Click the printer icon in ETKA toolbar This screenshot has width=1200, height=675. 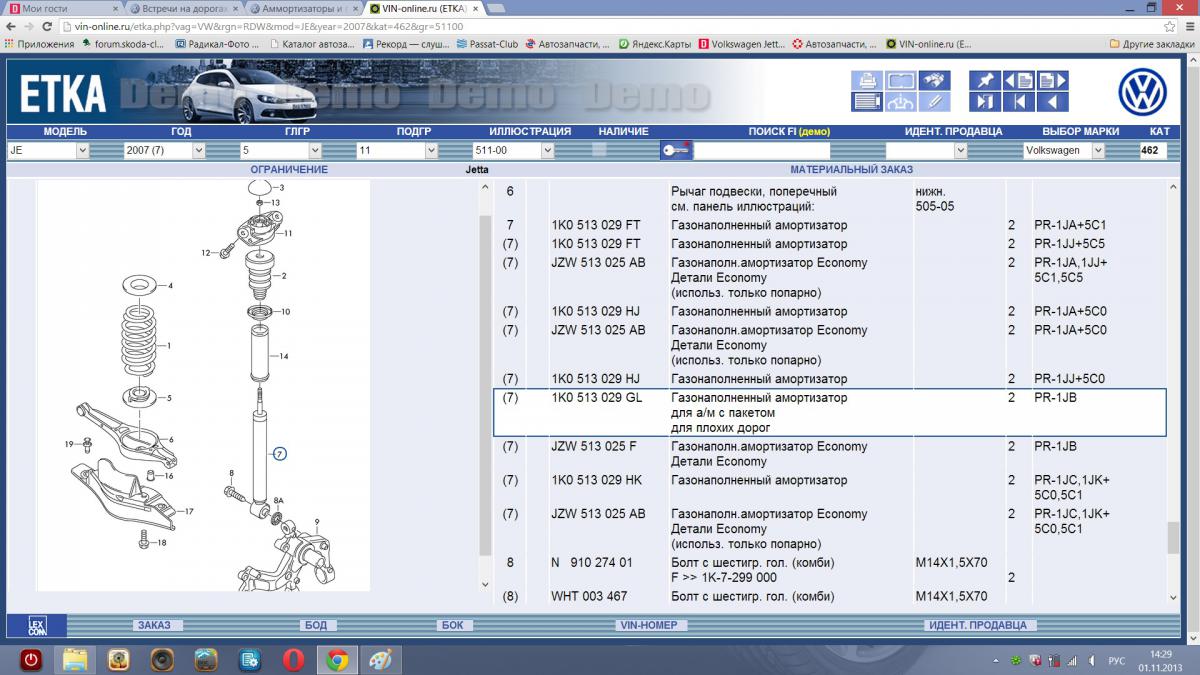(867, 80)
